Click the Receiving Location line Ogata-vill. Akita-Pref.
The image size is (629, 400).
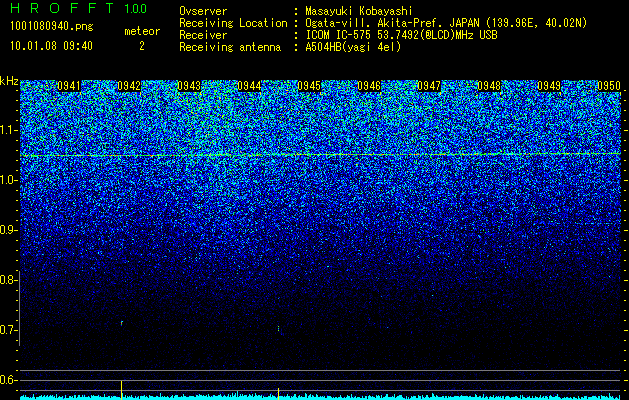[x=372, y=23]
